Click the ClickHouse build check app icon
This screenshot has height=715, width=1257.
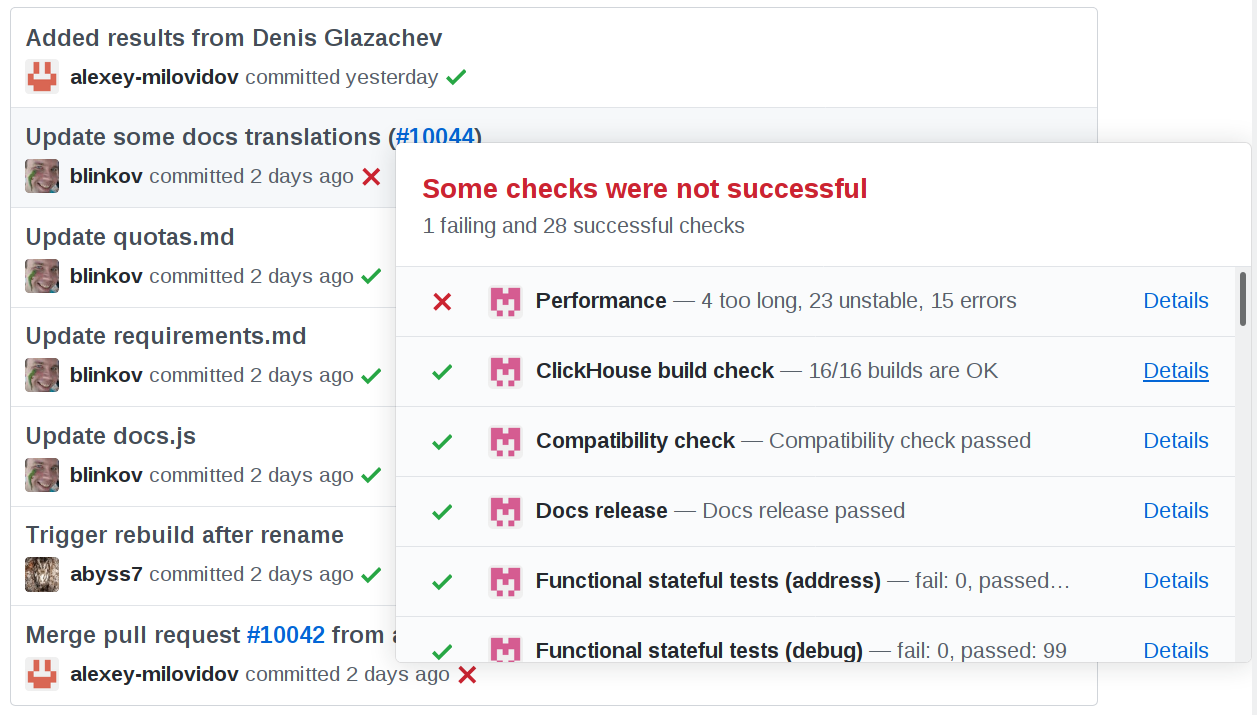[x=505, y=371]
